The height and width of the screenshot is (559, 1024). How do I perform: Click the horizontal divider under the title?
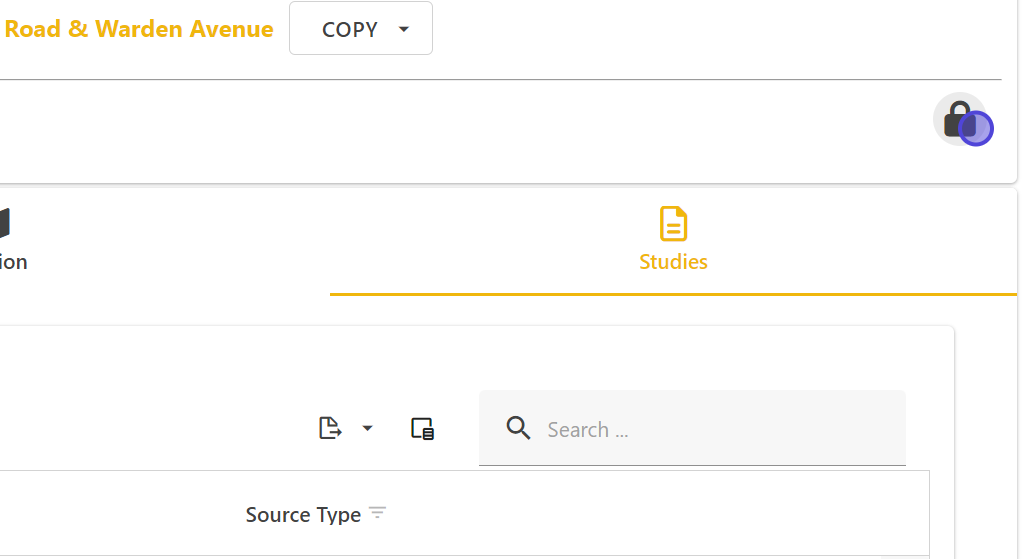pyautogui.click(x=500, y=79)
